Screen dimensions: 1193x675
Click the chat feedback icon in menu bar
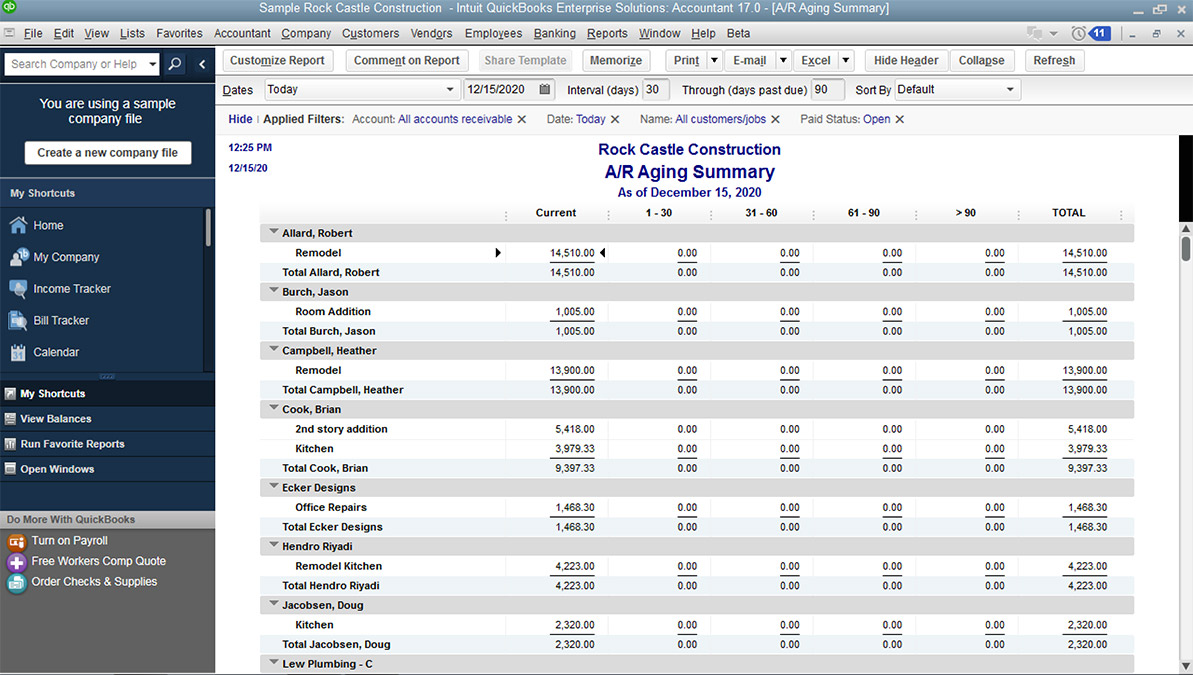click(x=1034, y=33)
